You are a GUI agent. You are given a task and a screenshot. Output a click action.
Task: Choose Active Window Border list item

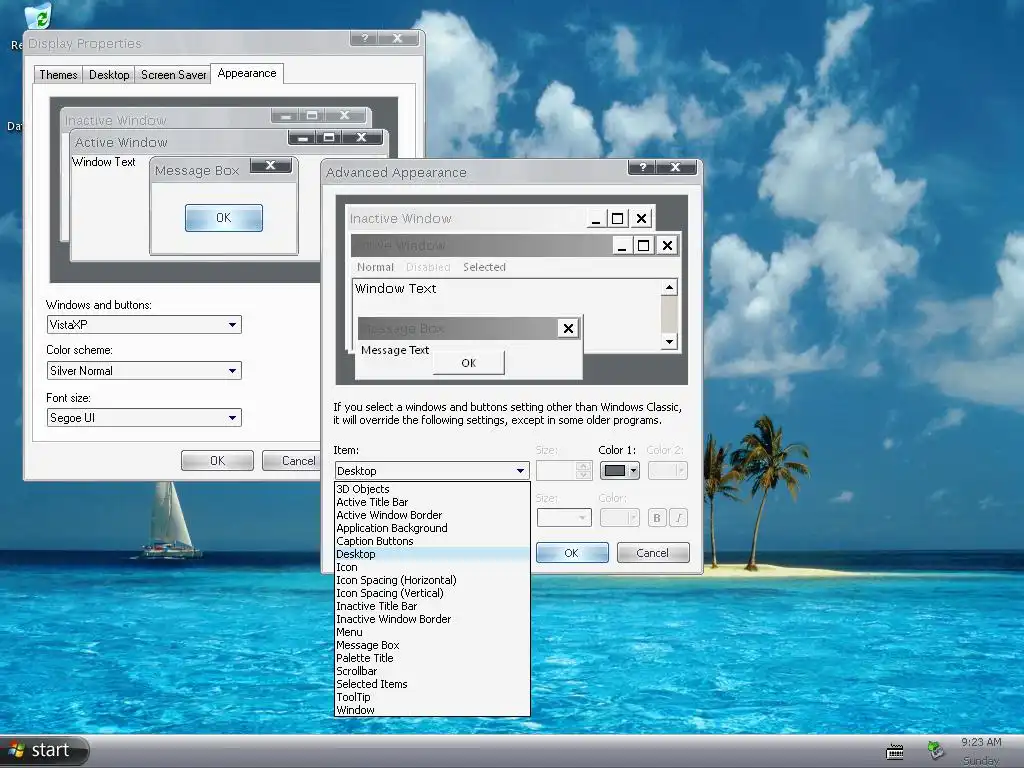[x=432, y=515]
